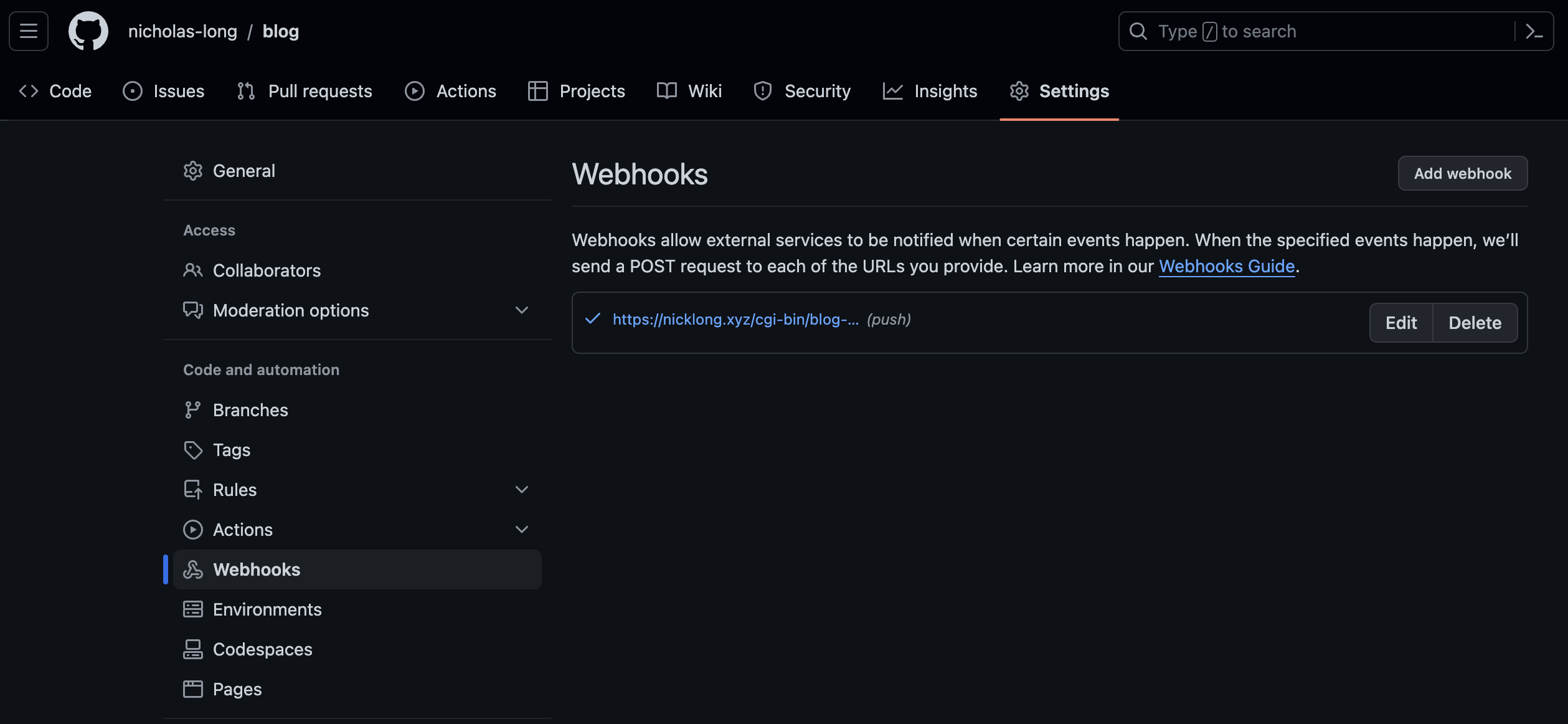Select Webhooks in sidebar
Viewport: 1568px width, 724px height.
pyautogui.click(x=357, y=569)
